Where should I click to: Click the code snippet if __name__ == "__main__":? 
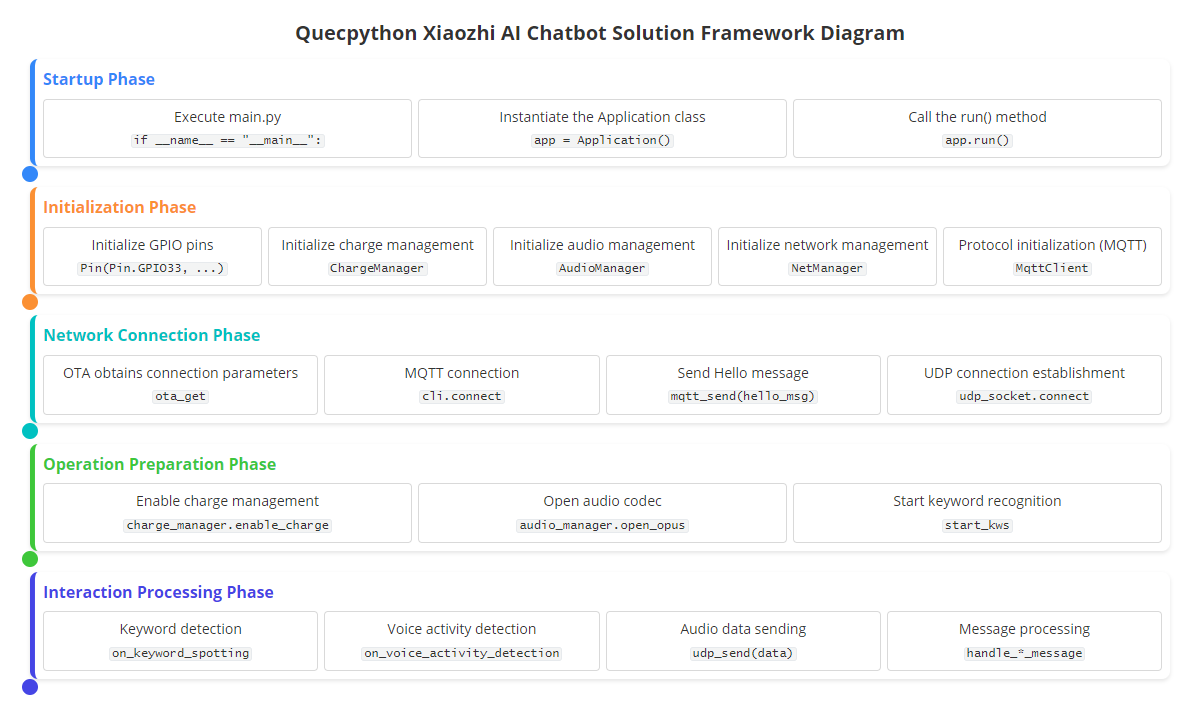tap(228, 140)
